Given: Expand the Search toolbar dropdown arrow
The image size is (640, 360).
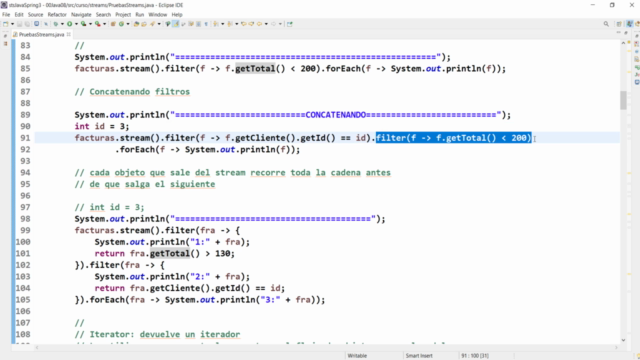Looking at the screenshot, I should (159, 24).
